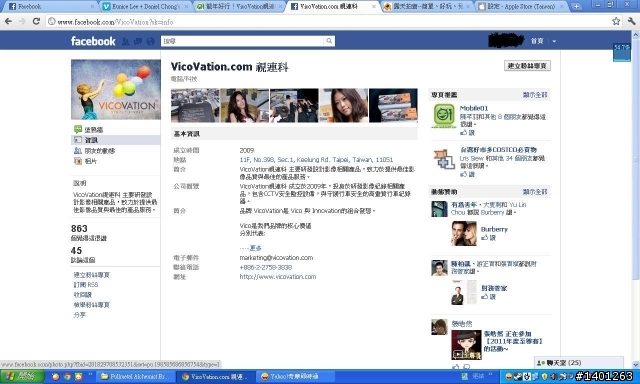Open the chat bar (25)

[x=579, y=362]
